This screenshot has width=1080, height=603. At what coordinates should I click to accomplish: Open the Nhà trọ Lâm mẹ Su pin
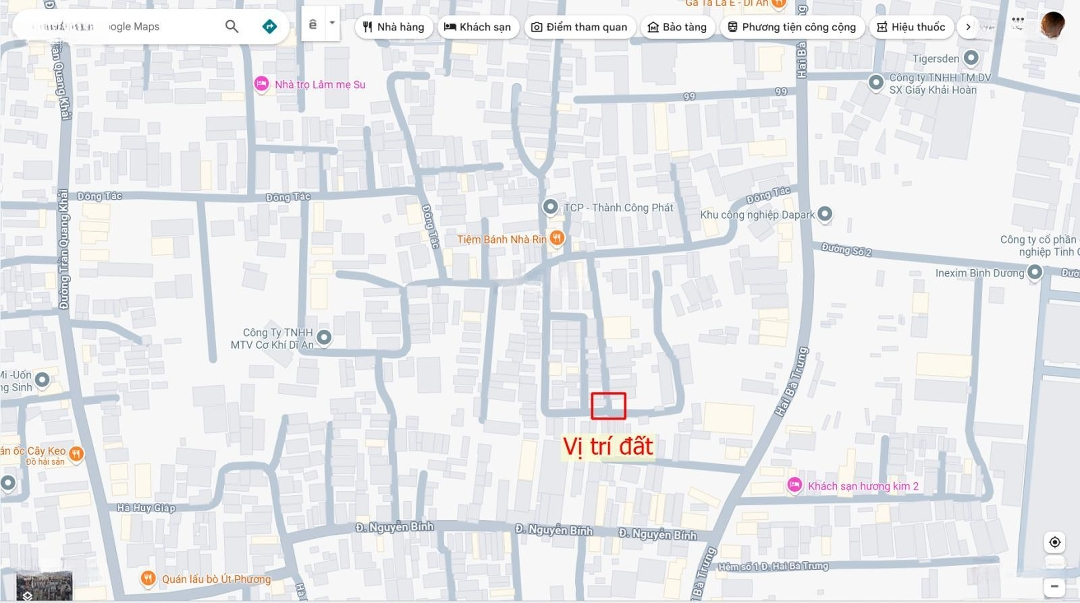click(262, 84)
